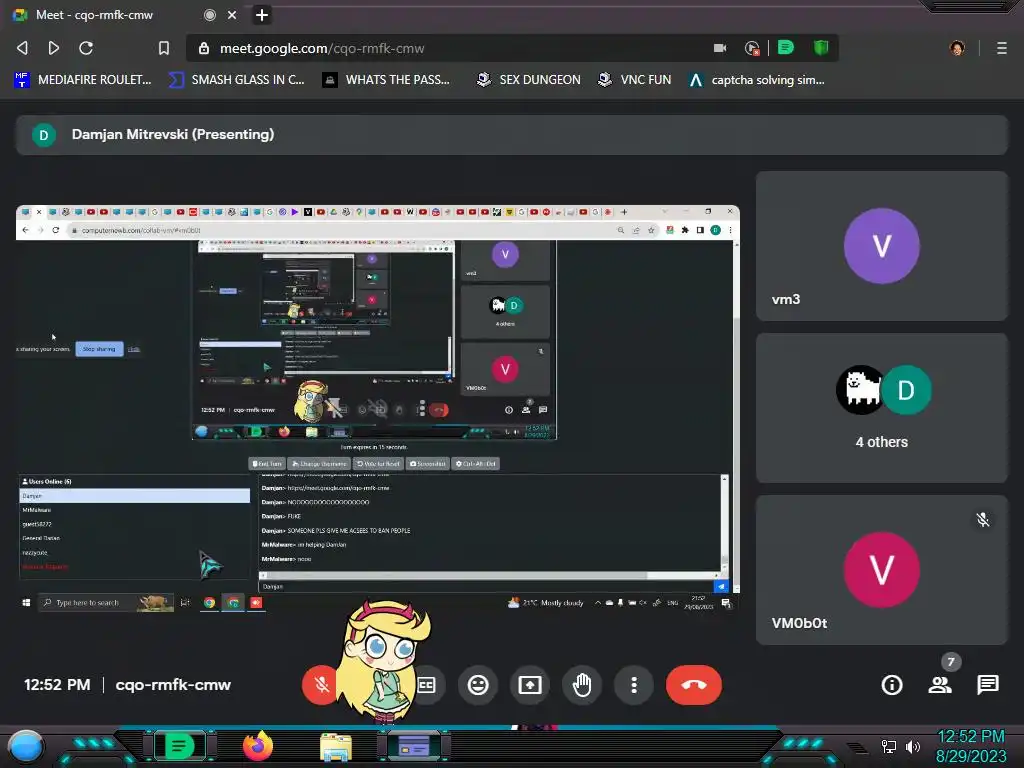This screenshot has width=1024, height=768.
Task: Open File Explorer from the taskbar
Action: click(x=336, y=746)
